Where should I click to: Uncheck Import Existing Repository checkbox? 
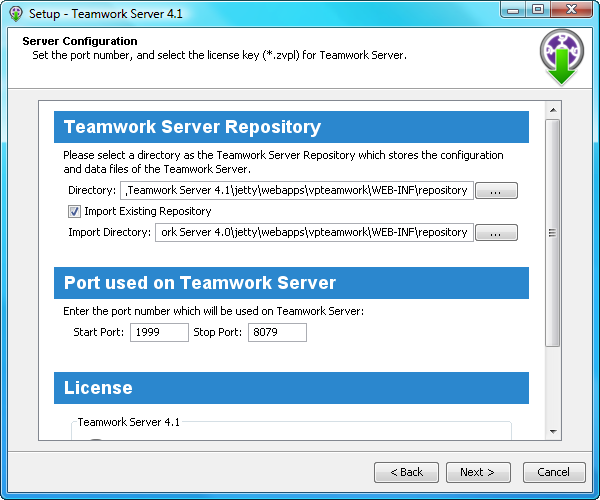[x=74, y=211]
